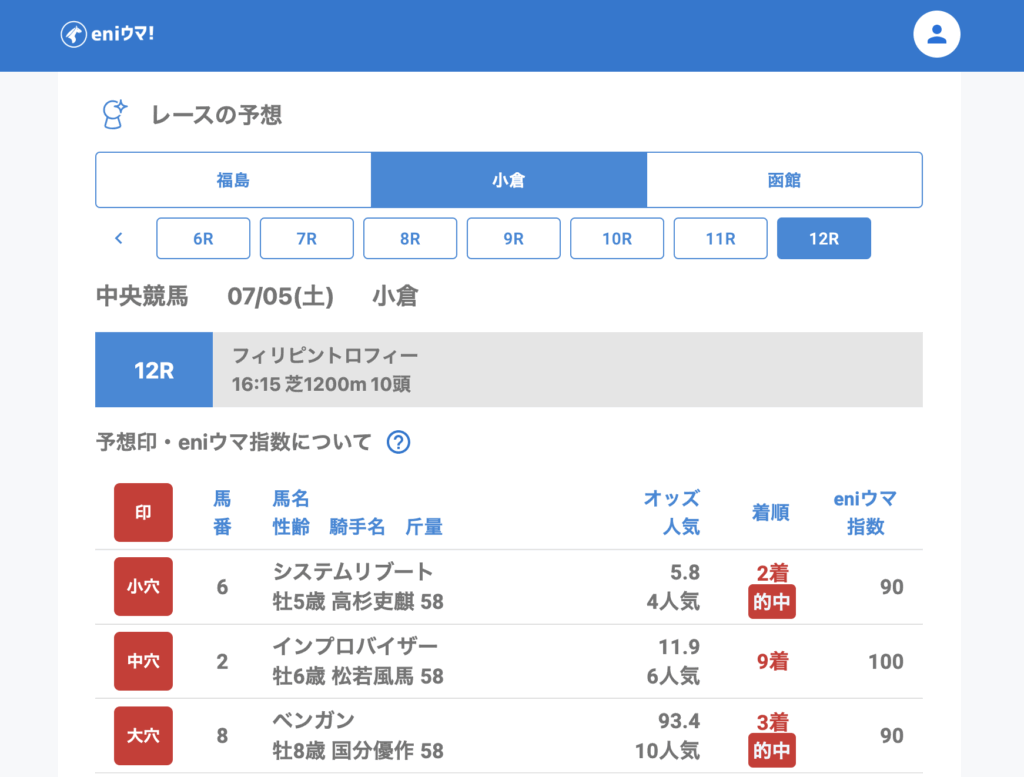
Task: Select race 10R
Action: tap(617, 238)
